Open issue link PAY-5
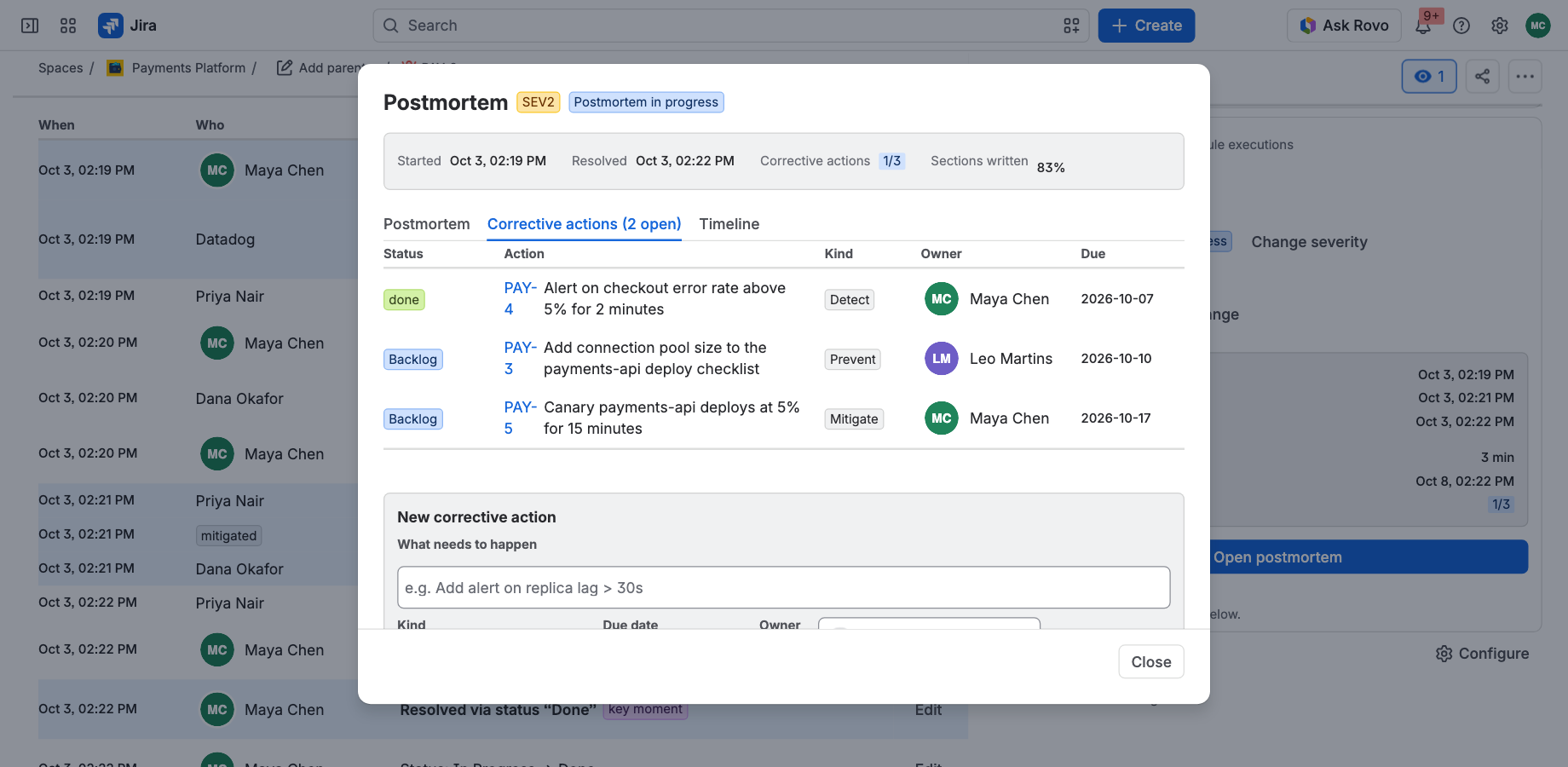Screen dimensions: 1568x767 tap(520, 418)
